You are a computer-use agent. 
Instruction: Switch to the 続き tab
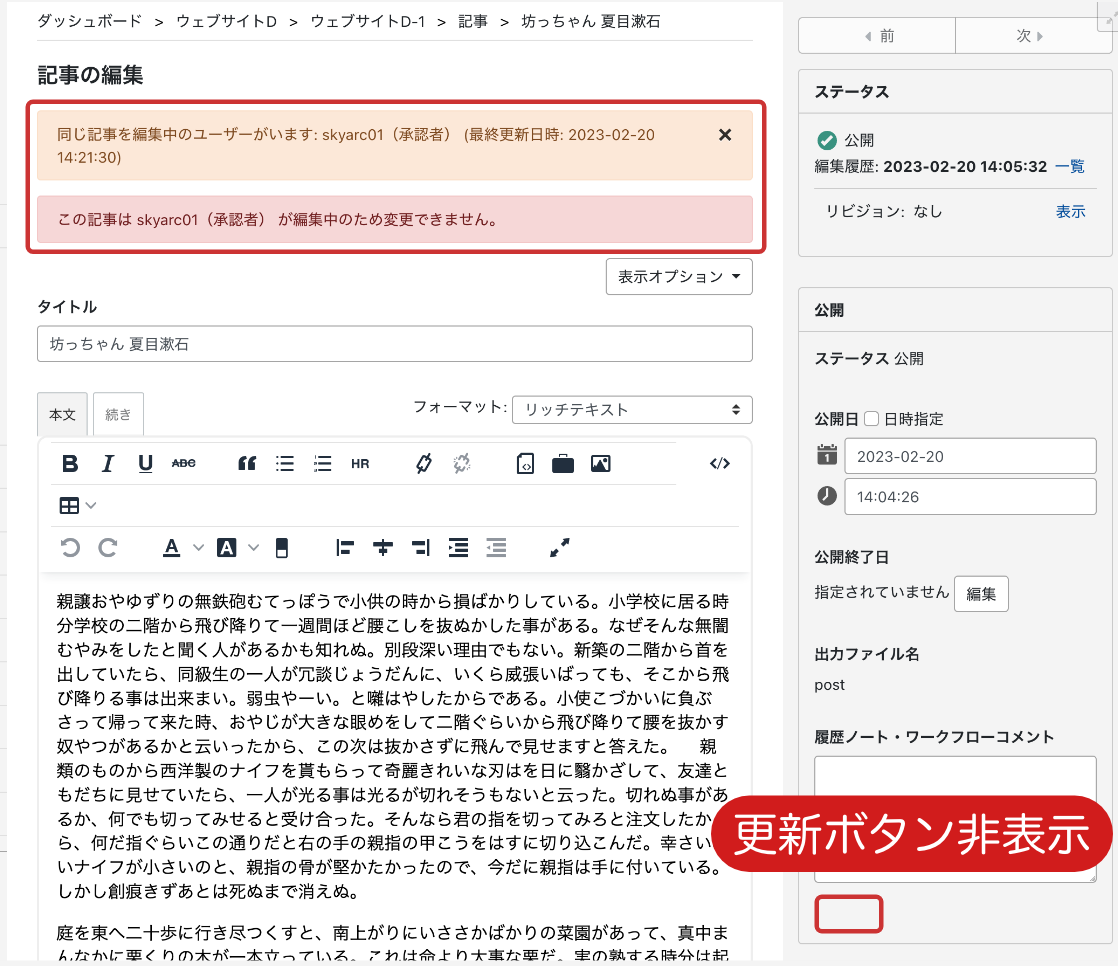118,414
